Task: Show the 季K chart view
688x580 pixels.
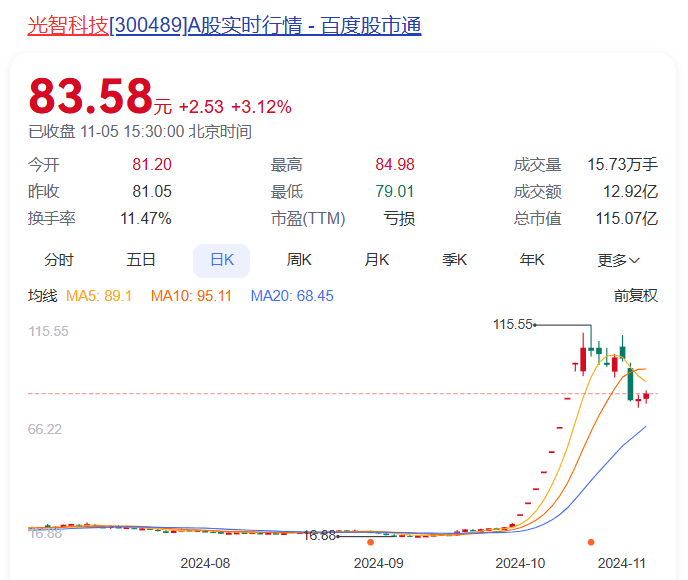Action: [x=454, y=260]
